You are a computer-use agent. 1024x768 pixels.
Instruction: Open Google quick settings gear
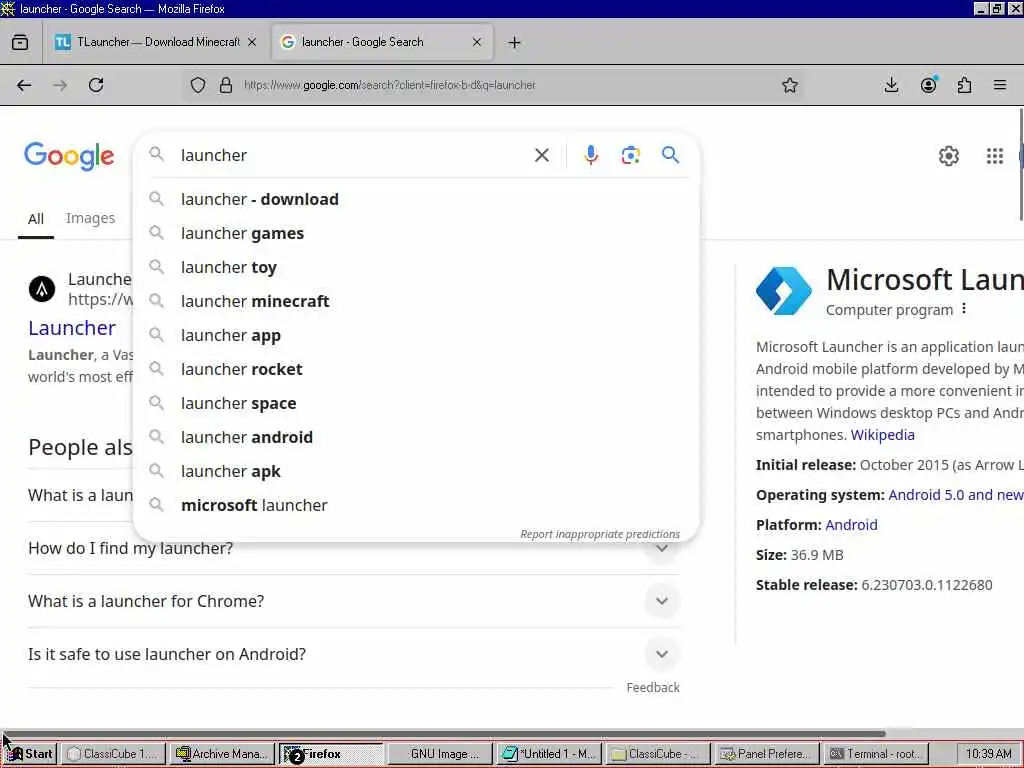[949, 156]
